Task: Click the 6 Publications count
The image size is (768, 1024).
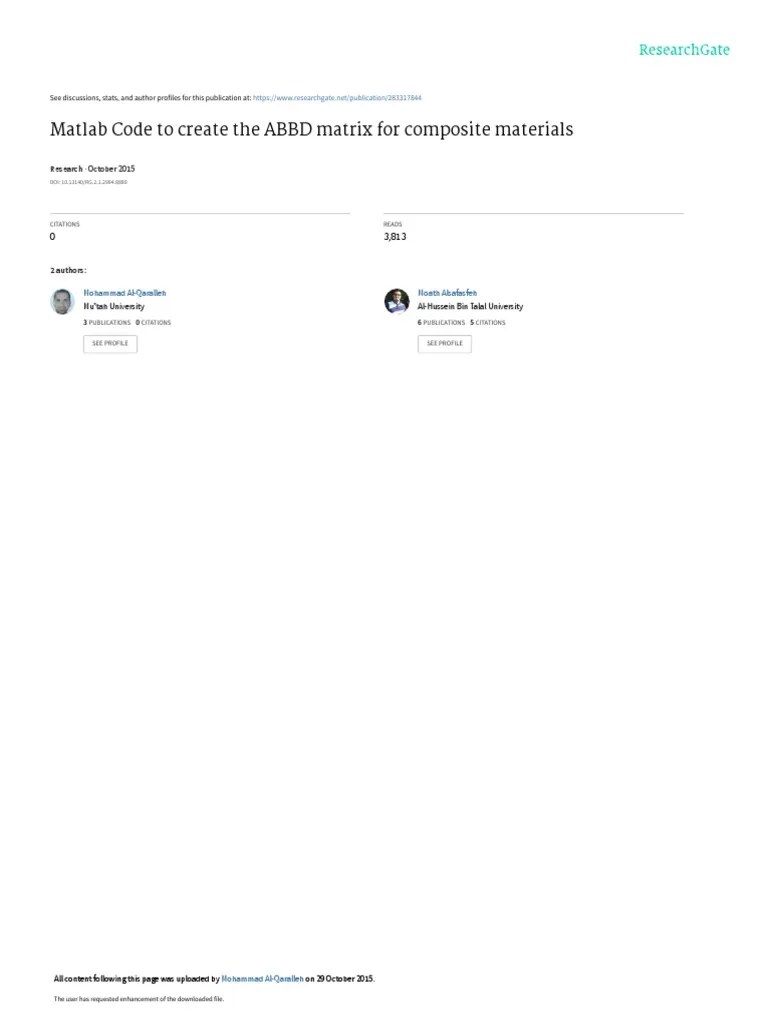Action: click(x=441, y=323)
